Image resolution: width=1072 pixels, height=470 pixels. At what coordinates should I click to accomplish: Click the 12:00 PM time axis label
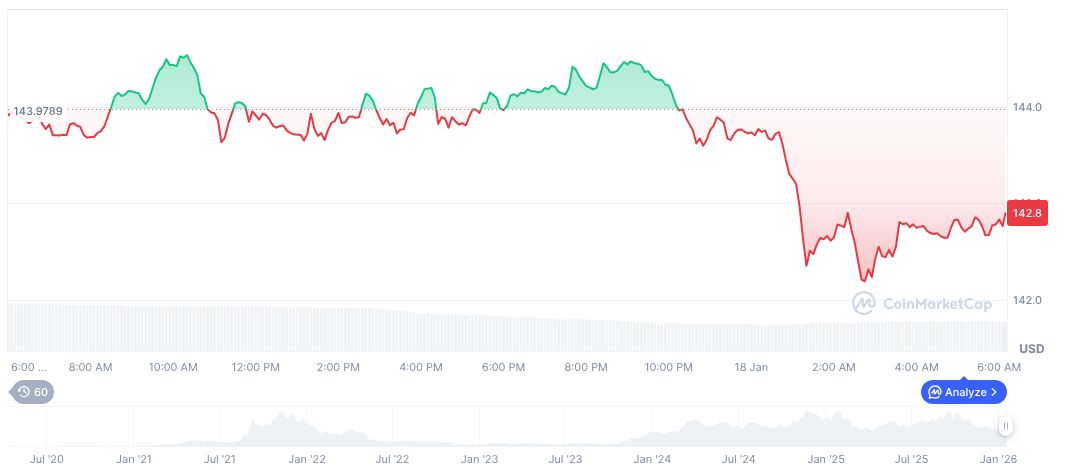point(255,367)
